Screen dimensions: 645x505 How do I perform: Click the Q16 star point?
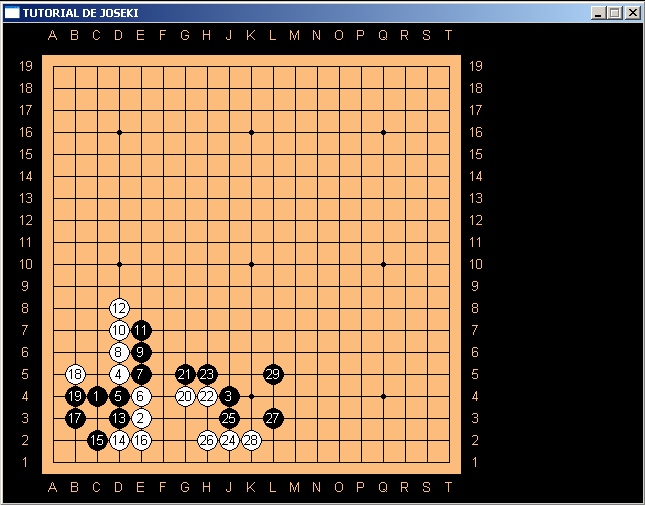click(383, 132)
